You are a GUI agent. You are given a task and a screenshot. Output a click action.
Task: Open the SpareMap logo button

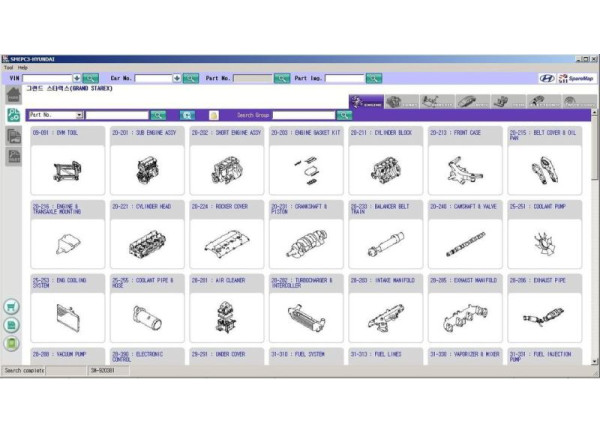[x=574, y=78]
